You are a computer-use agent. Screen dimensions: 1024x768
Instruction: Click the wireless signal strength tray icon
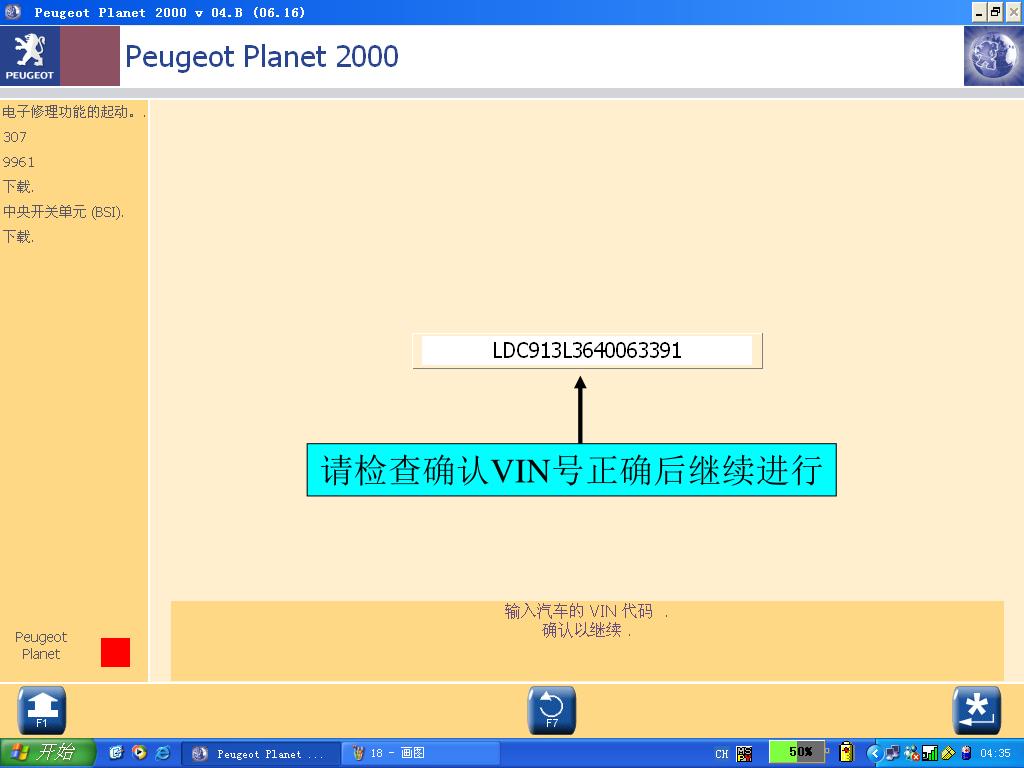(929, 754)
